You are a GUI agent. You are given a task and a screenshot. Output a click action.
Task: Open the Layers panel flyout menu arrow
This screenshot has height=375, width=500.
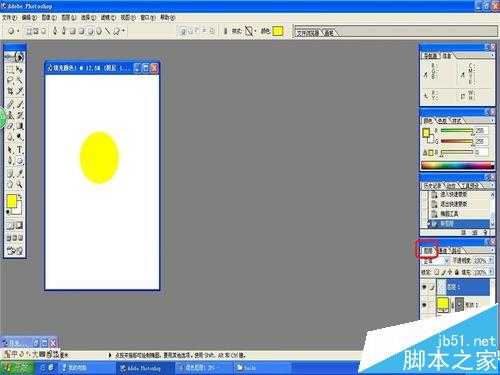pos(492,250)
